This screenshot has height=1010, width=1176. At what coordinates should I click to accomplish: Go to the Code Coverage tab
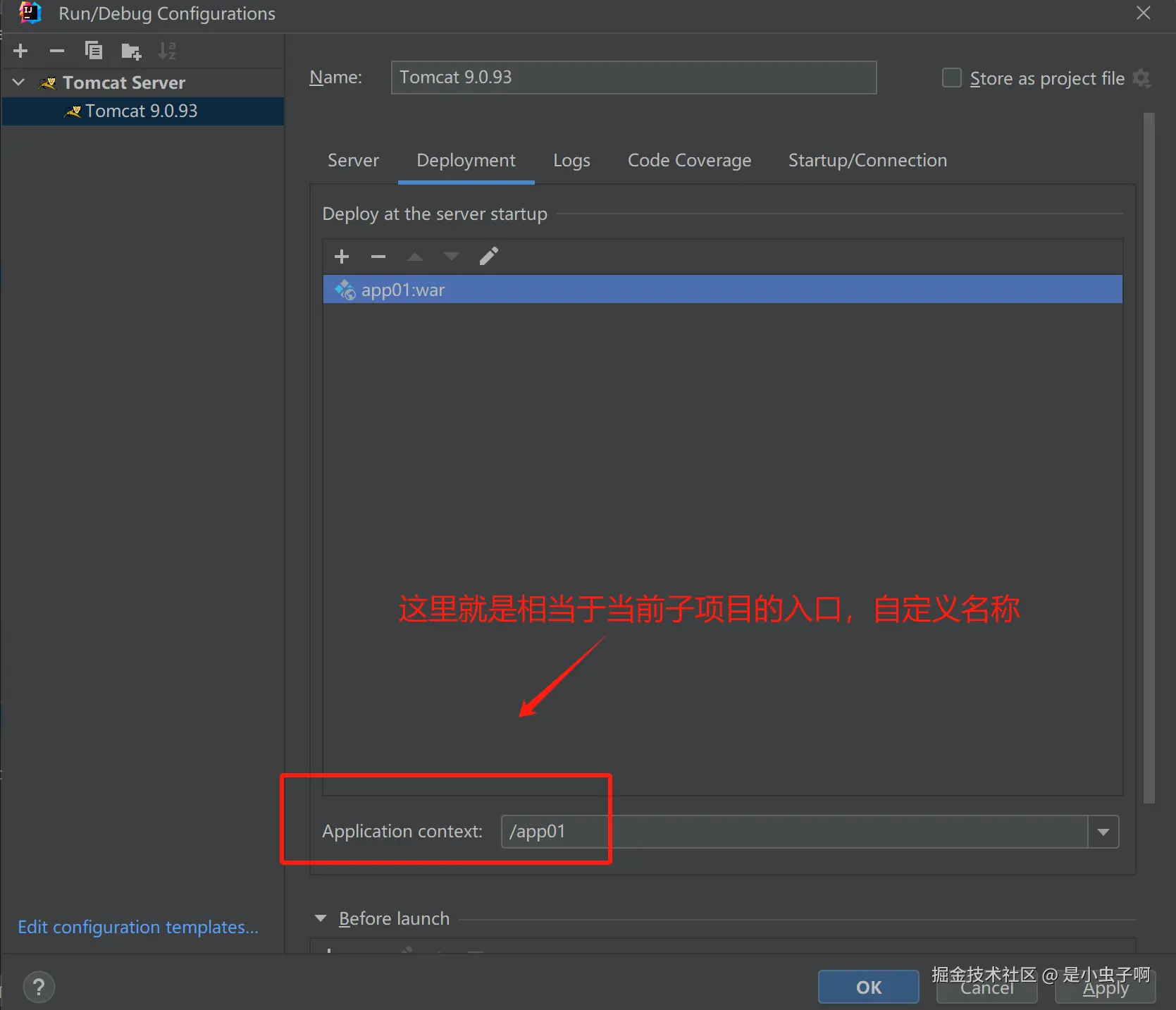pyautogui.click(x=689, y=161)
